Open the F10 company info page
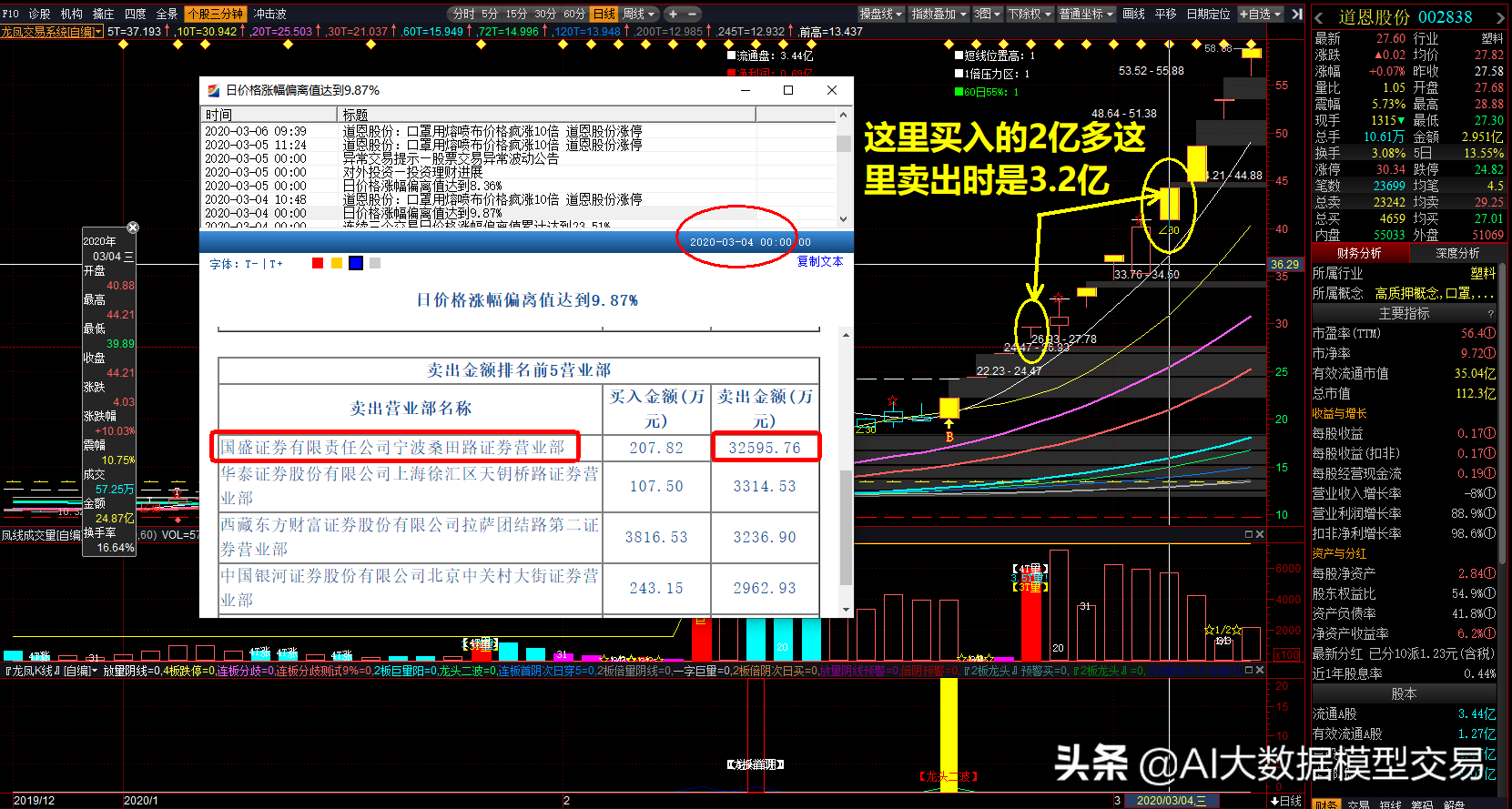 11,14
